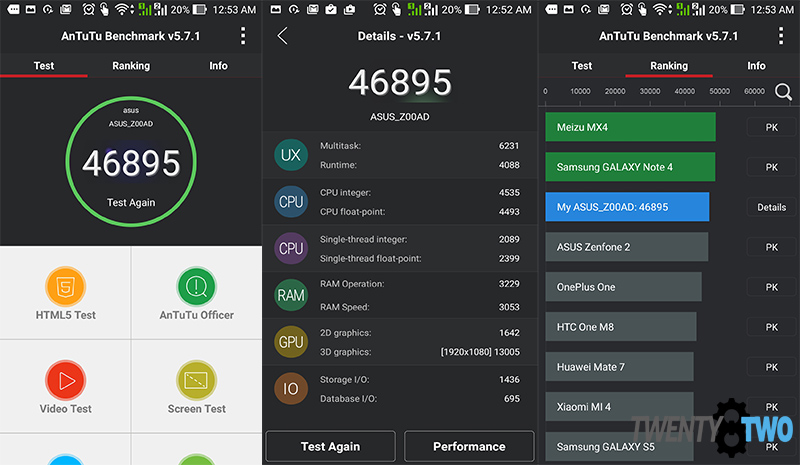
Task: Tap PK button for Samsung GALAXY Note 4
Action: pos(771,167)
